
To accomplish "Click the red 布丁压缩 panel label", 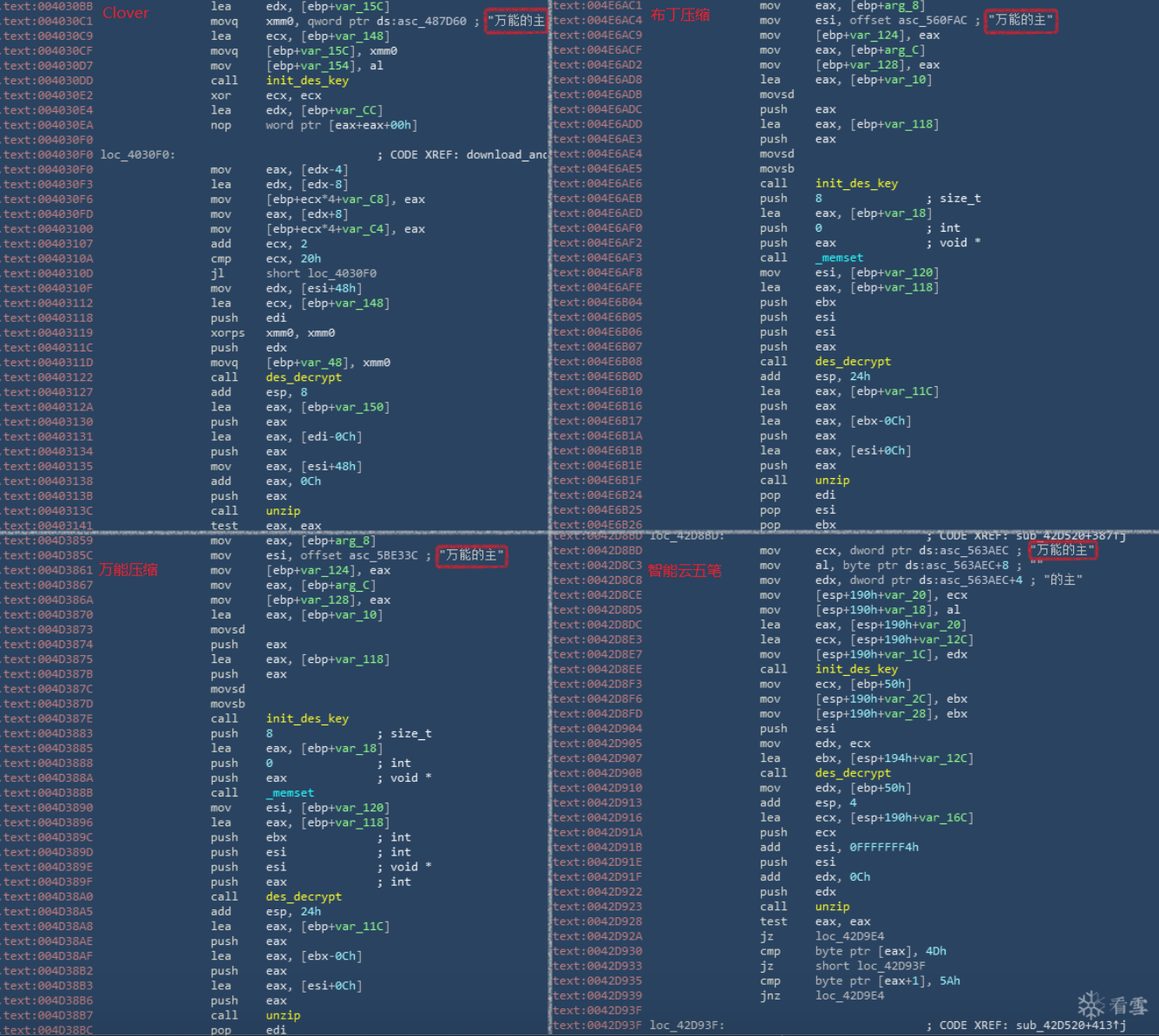I will [x=680, y=14].
